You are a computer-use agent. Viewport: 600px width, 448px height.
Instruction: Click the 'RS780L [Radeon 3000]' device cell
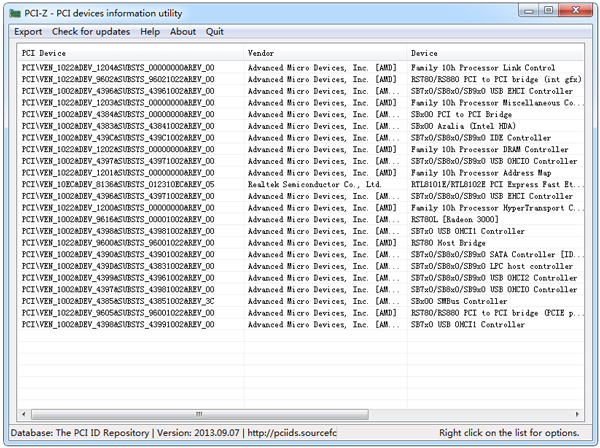coord(455,219)
